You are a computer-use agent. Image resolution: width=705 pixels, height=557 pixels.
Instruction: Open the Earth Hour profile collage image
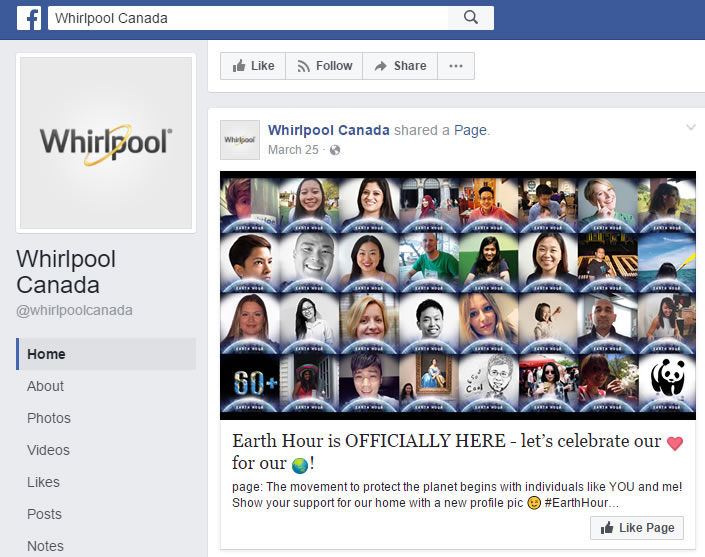[458, 295]
